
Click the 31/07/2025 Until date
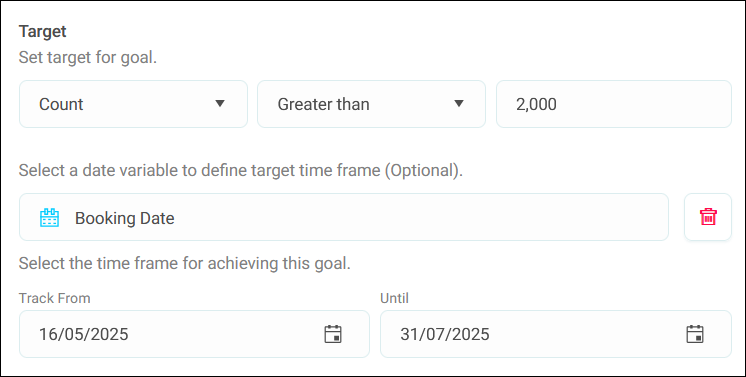point(444,334)
